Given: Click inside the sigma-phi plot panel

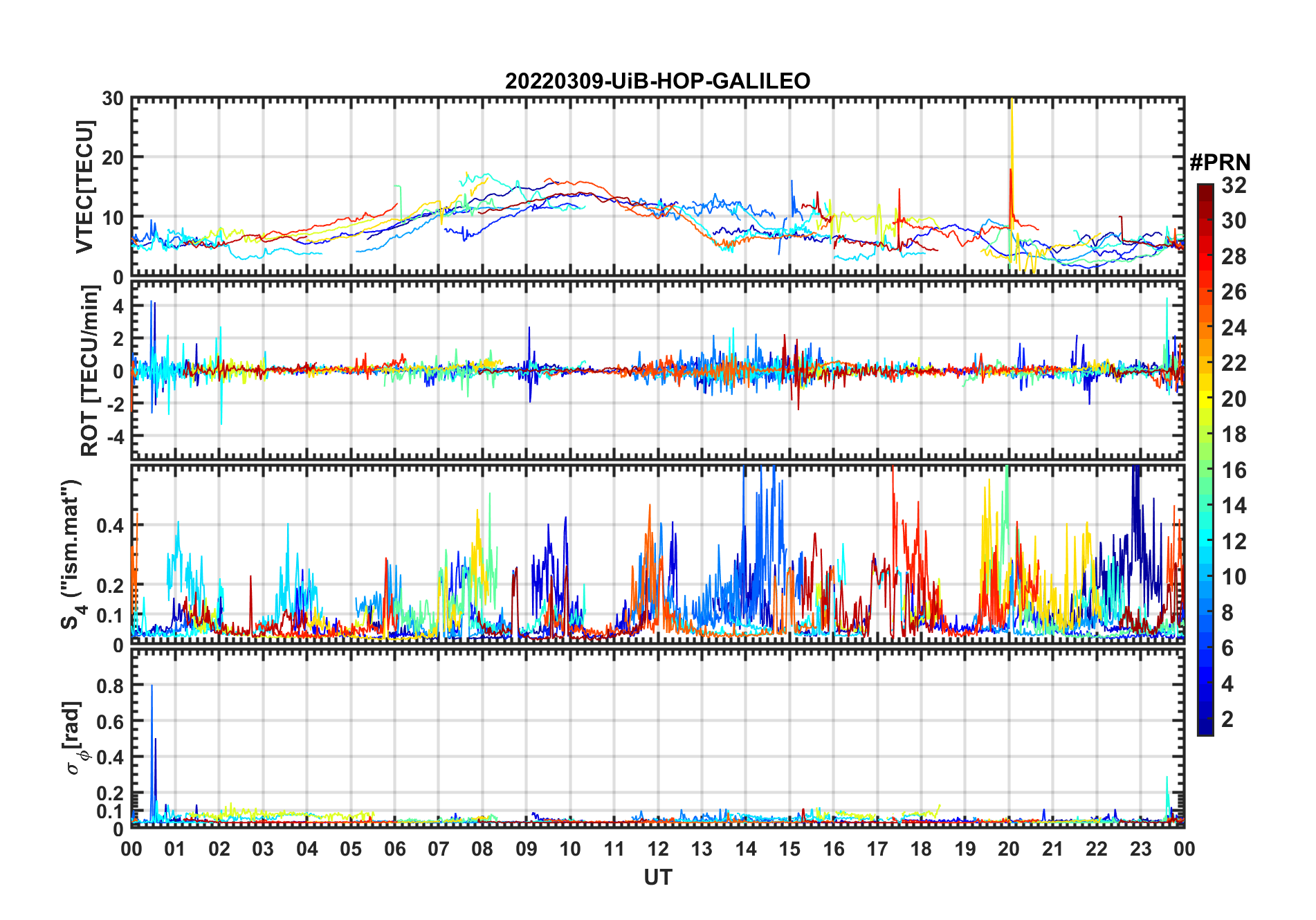Looking at the screenshot, I should tap(658, 738).
